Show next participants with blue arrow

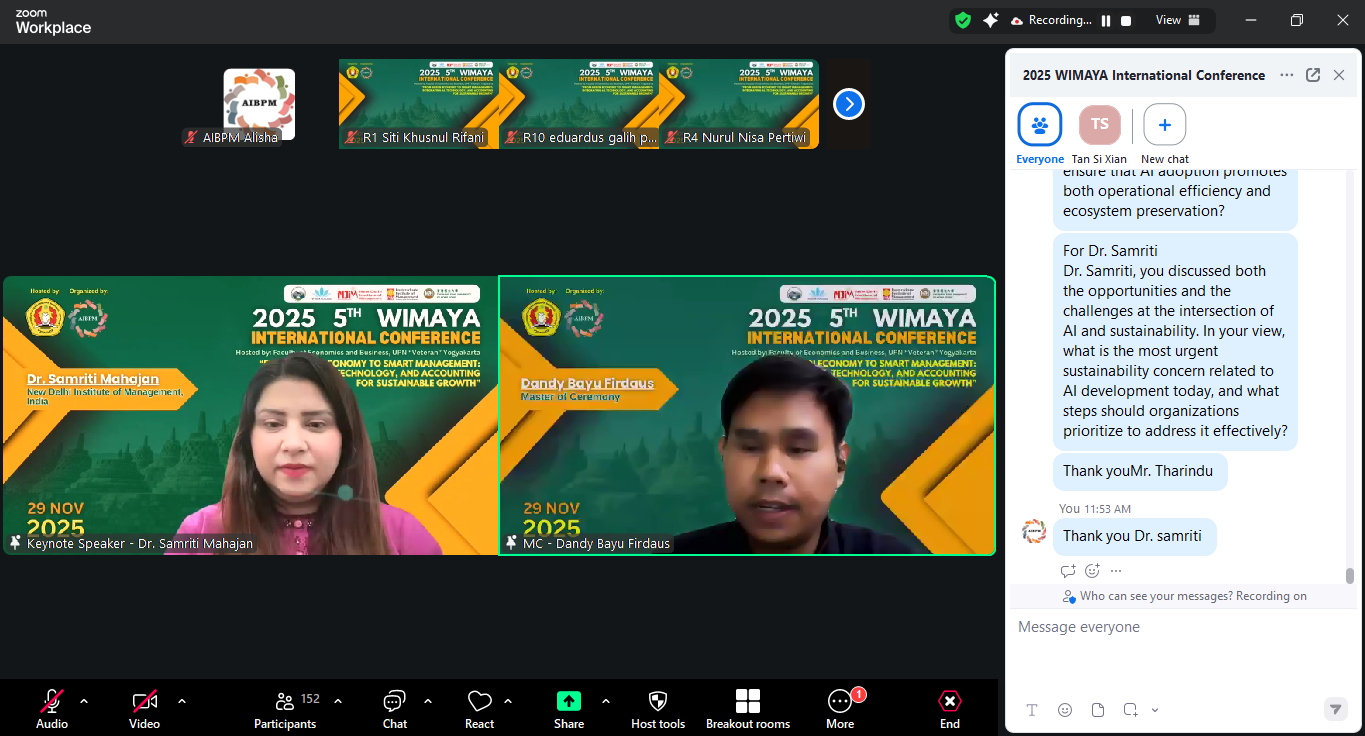(848, 104)
